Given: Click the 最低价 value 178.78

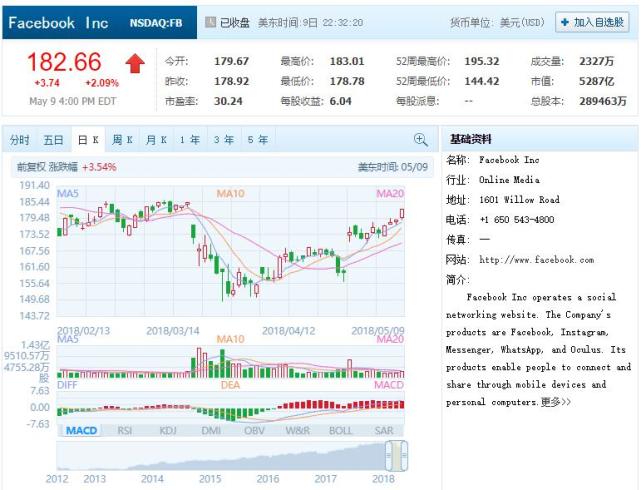Looking at the screenshot, I should [x=347, y=81].
